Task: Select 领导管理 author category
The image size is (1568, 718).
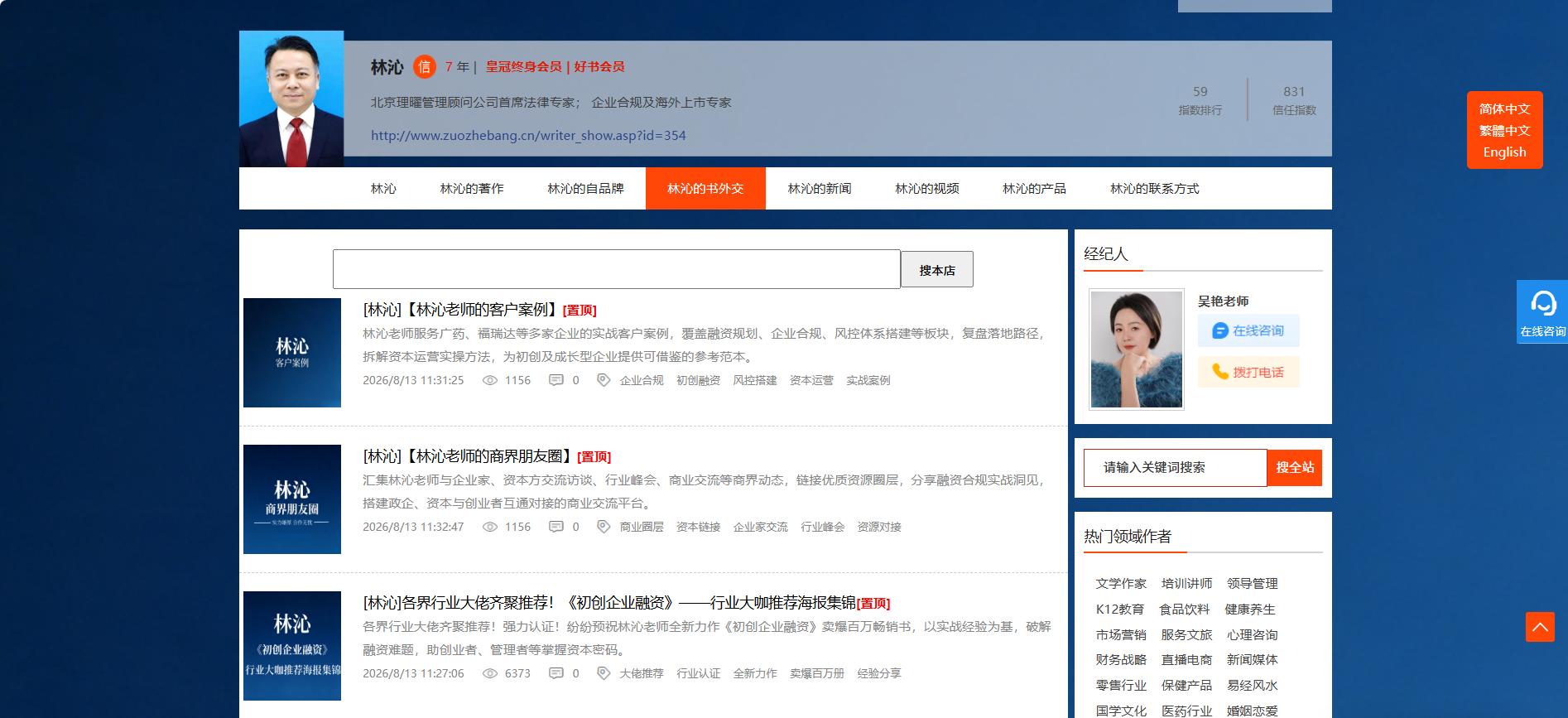Action: pyautogui.click(x=1252, y=584)
